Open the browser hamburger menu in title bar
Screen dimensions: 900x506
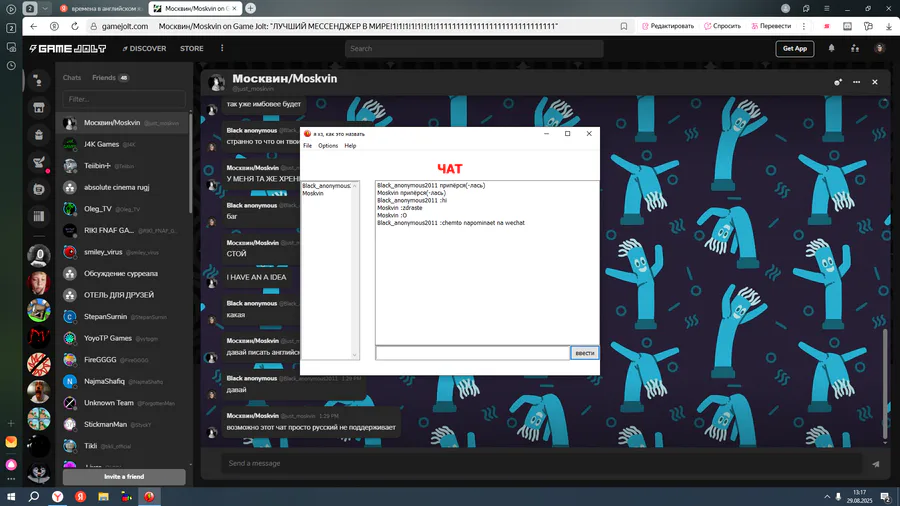tap(827, 8)
